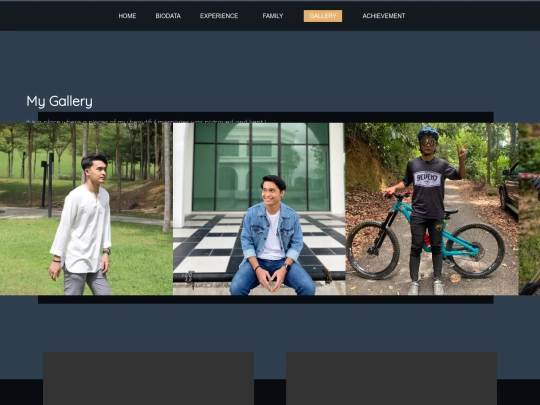Viewport: 540px width, 405px height.
Task: Open photo of man in white shirt
Action: pos(86,209)
